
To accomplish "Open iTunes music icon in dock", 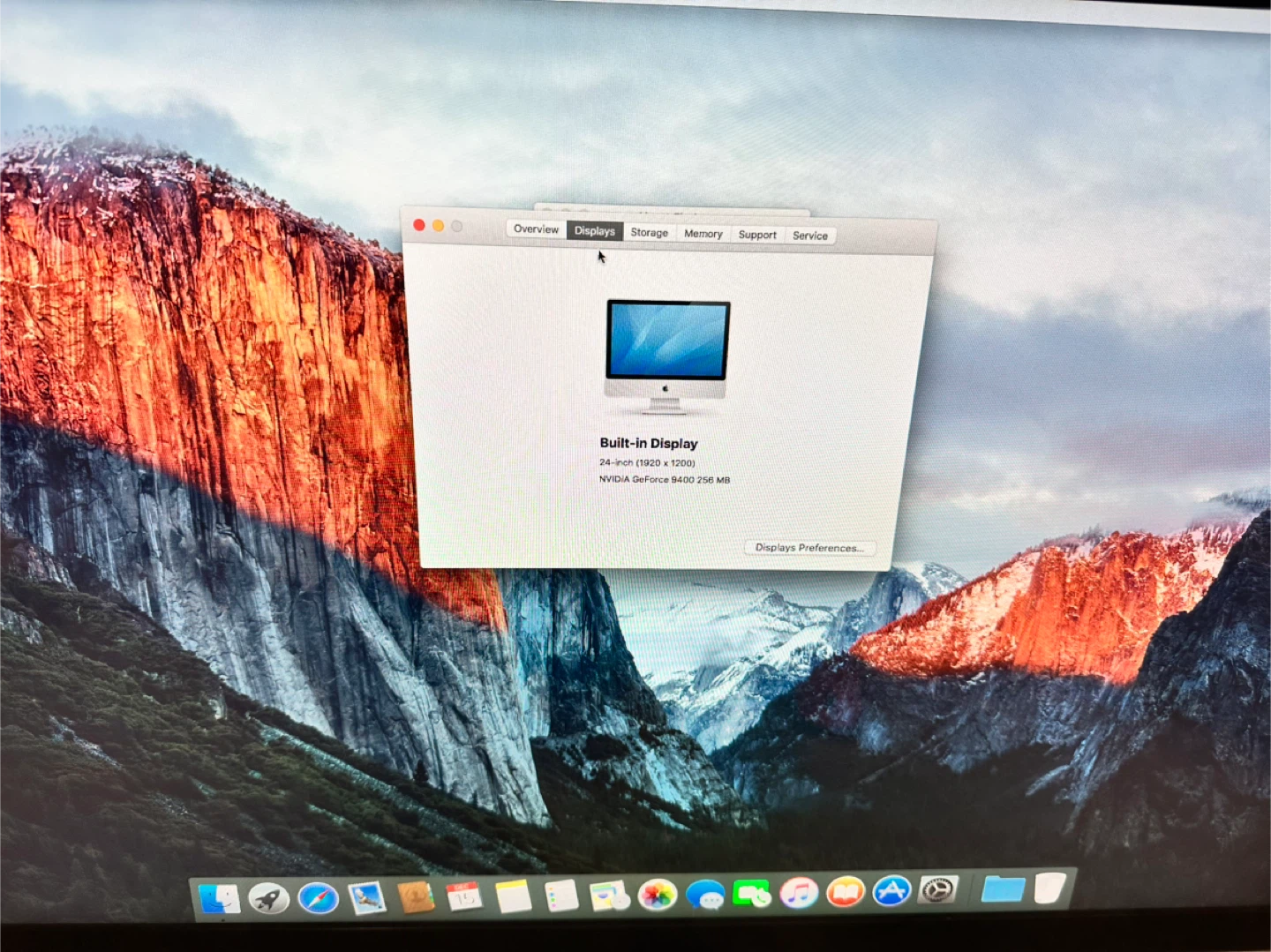I will 799,893.
